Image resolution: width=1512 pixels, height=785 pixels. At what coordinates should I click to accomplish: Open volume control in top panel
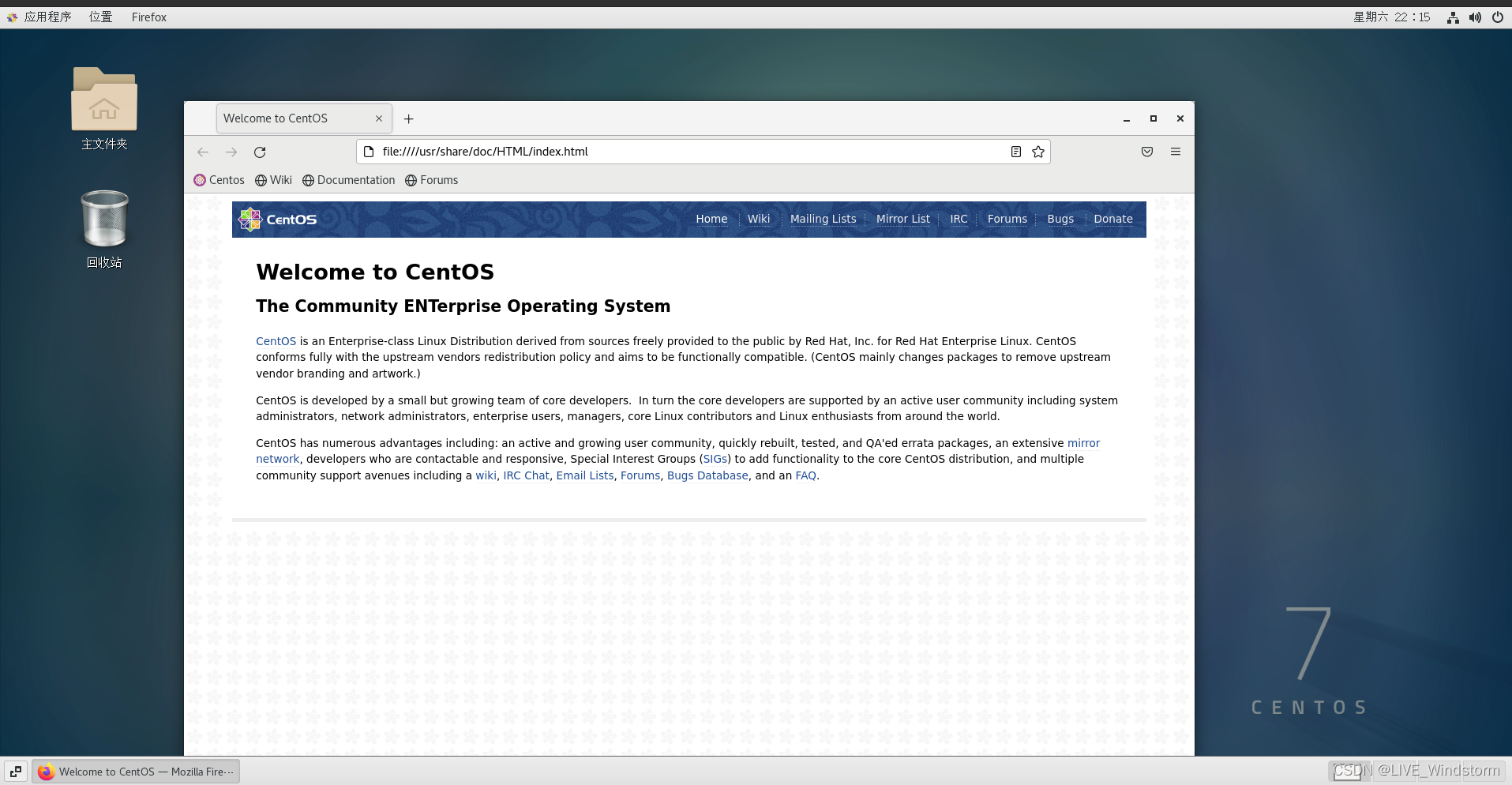tap(1475, 17)
